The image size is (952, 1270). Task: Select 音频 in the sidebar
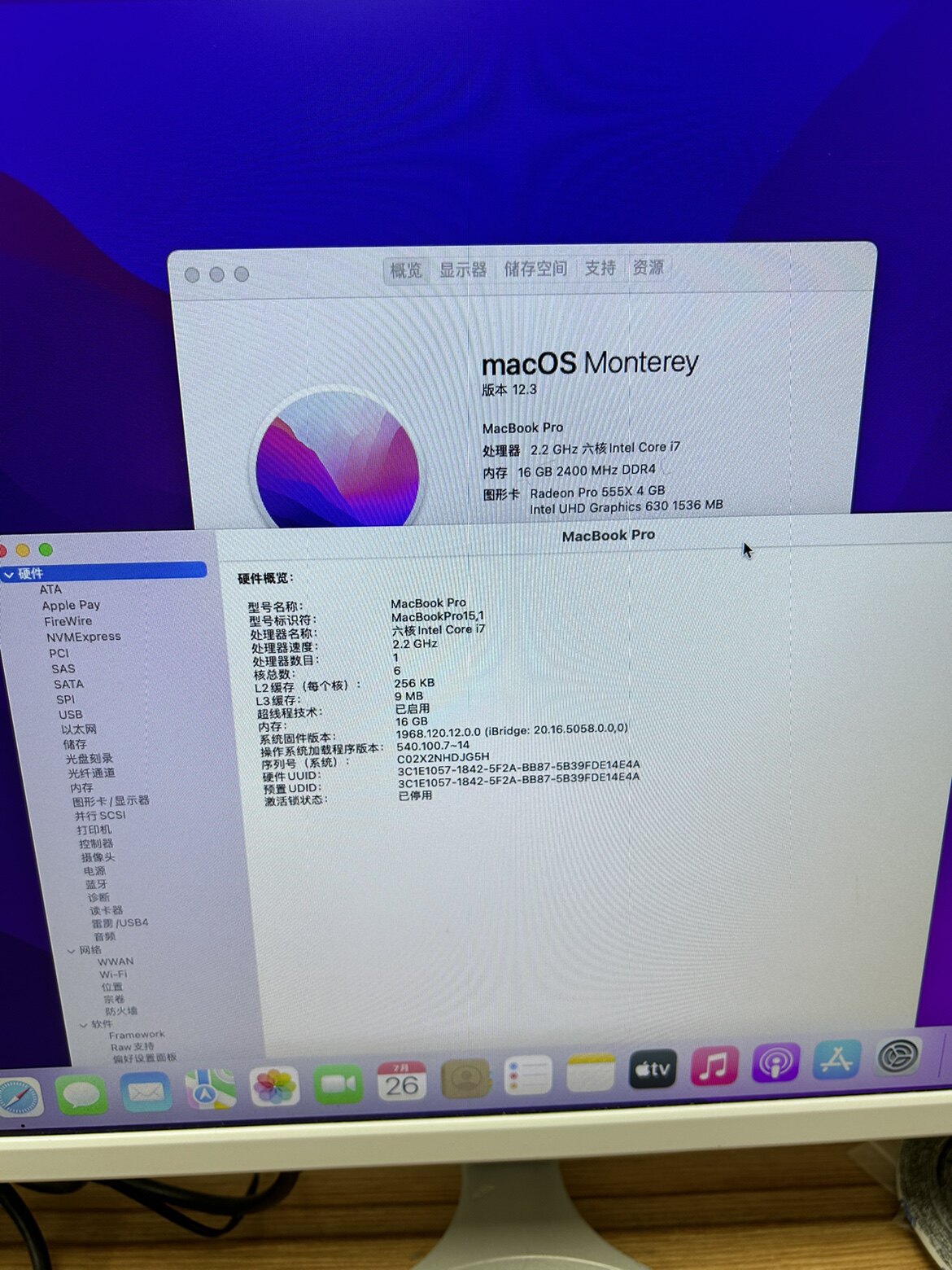[104, 936]
